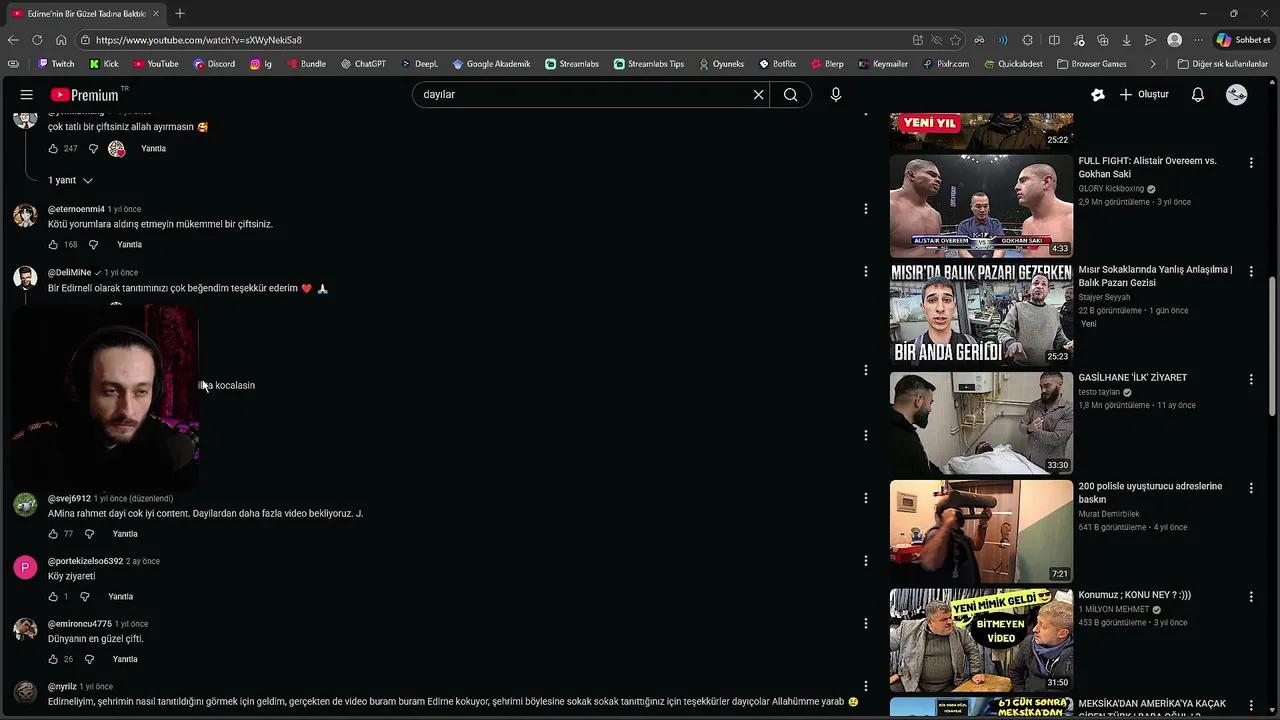This screenshot has height=720, width=1280.
Task: Open the sparkle icon beside Oluştur
Action: [x=1098, y=95]
